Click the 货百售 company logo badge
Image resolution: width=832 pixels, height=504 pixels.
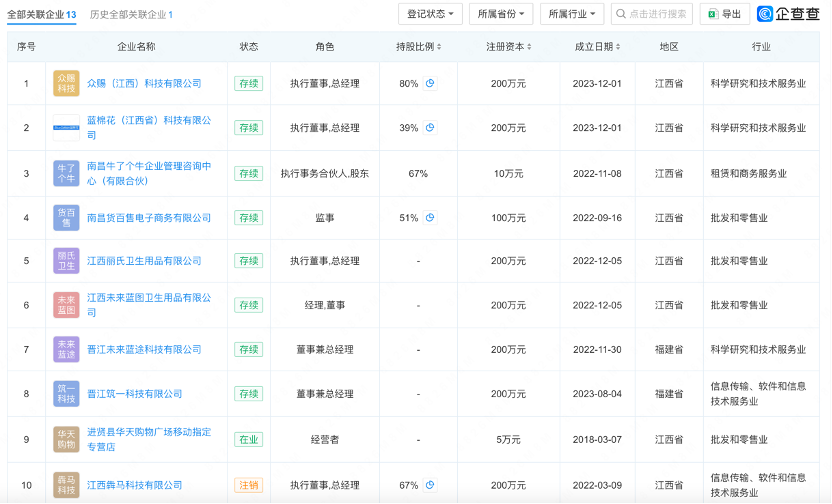click(x=66, y=217)
